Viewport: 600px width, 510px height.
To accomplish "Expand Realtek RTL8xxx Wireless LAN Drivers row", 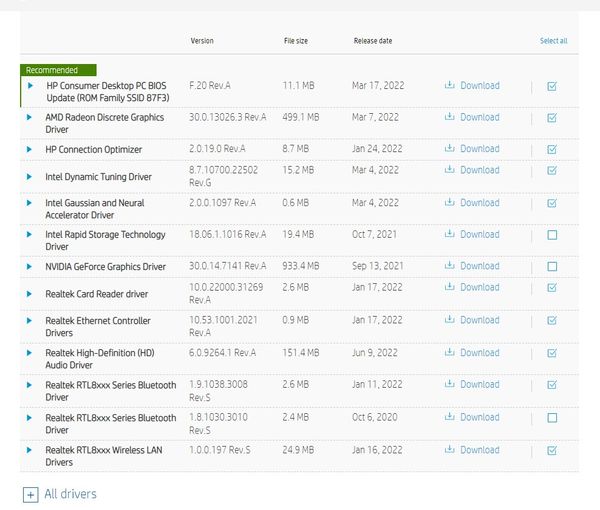I will [29, 450].
